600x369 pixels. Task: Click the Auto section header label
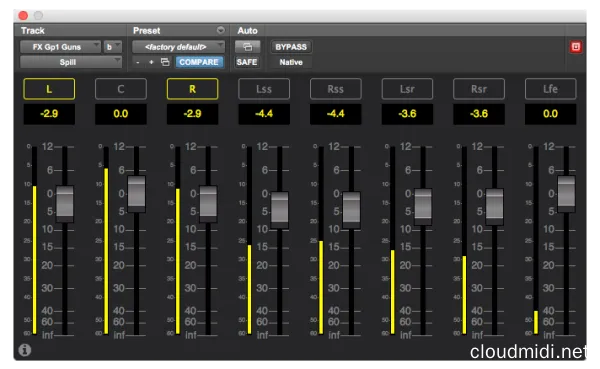[247, 31]
